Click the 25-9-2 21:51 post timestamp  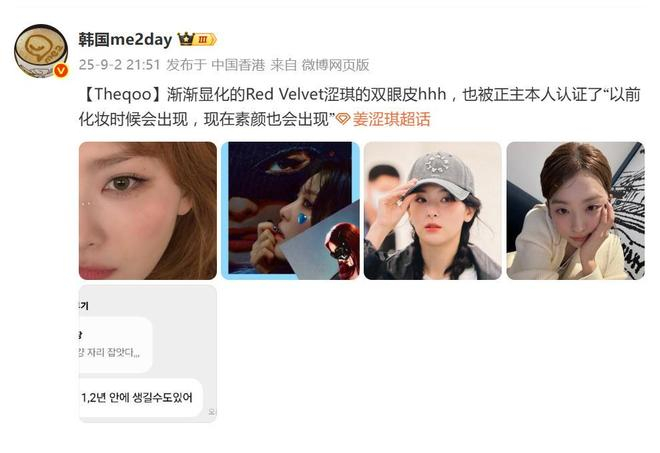(120, 65)
